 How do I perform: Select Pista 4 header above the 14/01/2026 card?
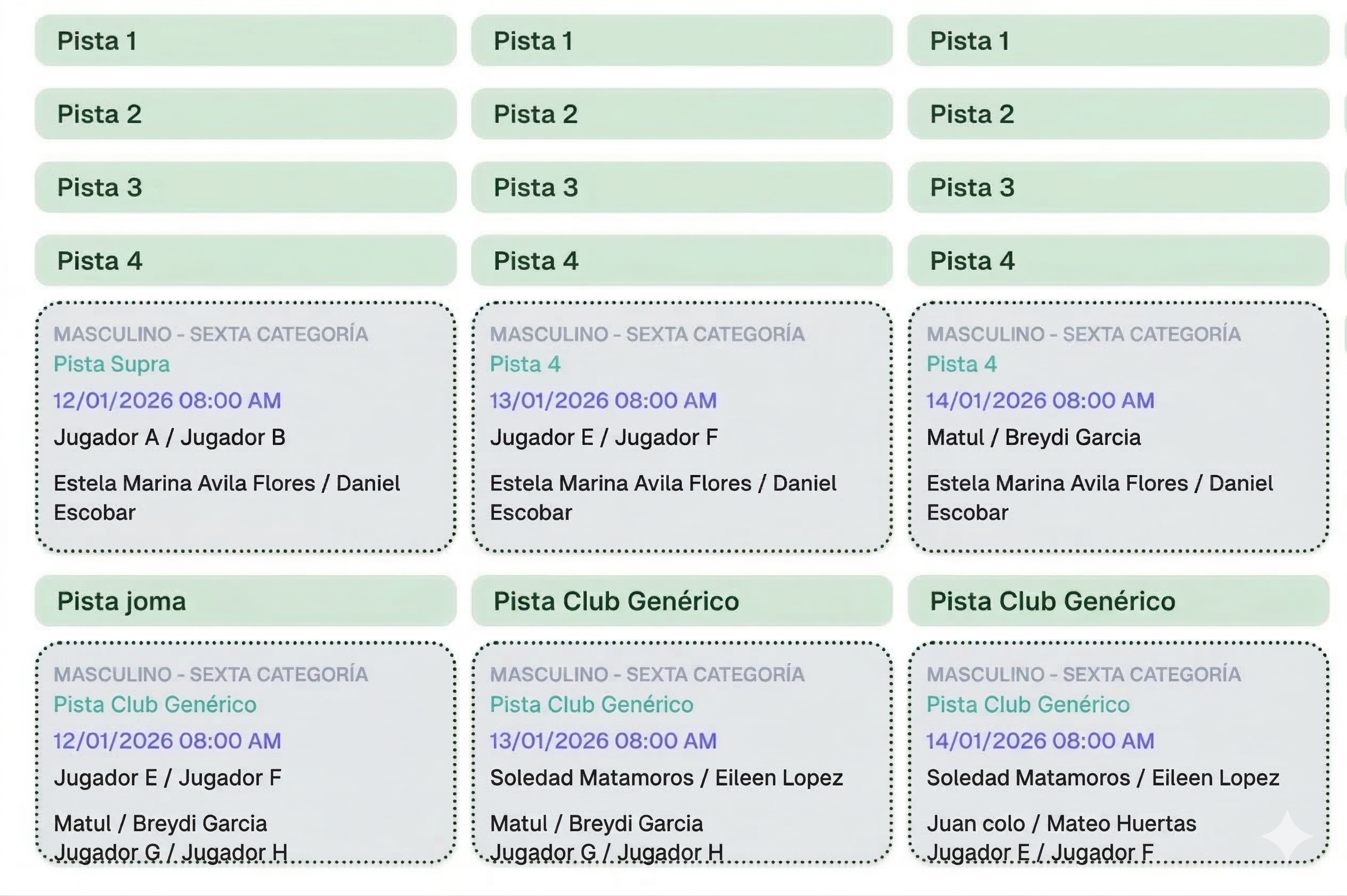(x=1118, y=261)
